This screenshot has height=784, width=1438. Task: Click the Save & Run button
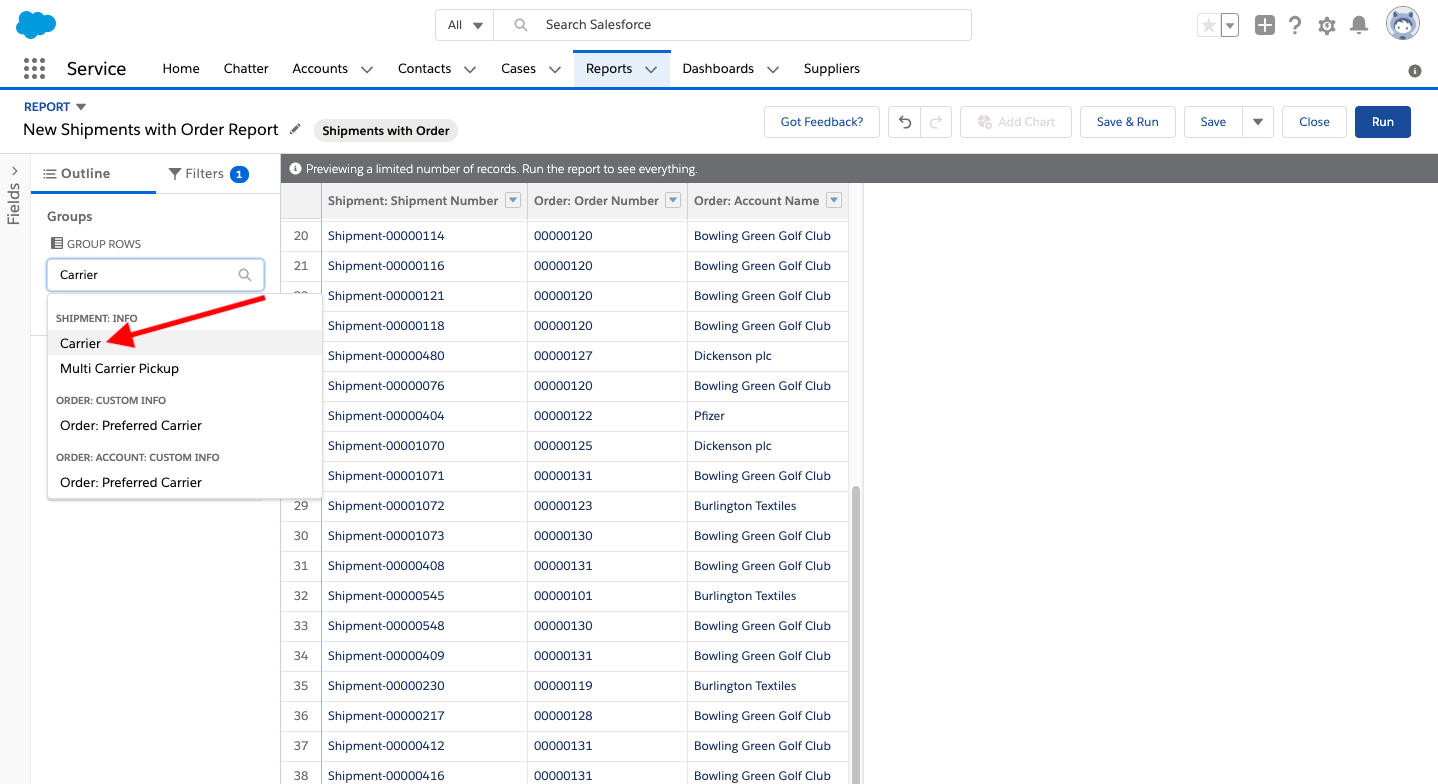[x=1128, y=122]
